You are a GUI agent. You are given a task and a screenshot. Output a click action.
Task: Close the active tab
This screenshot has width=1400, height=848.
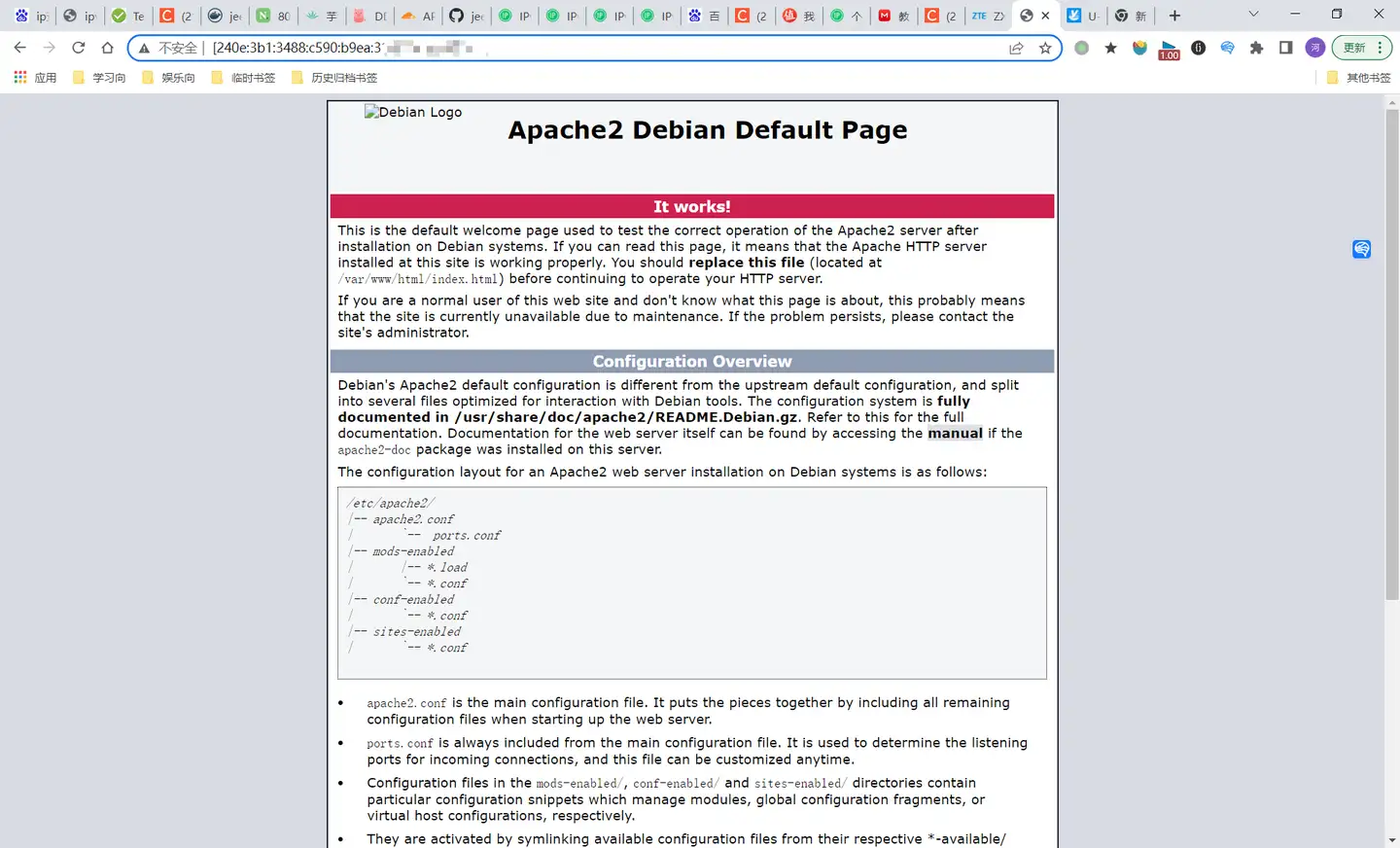1045,16
